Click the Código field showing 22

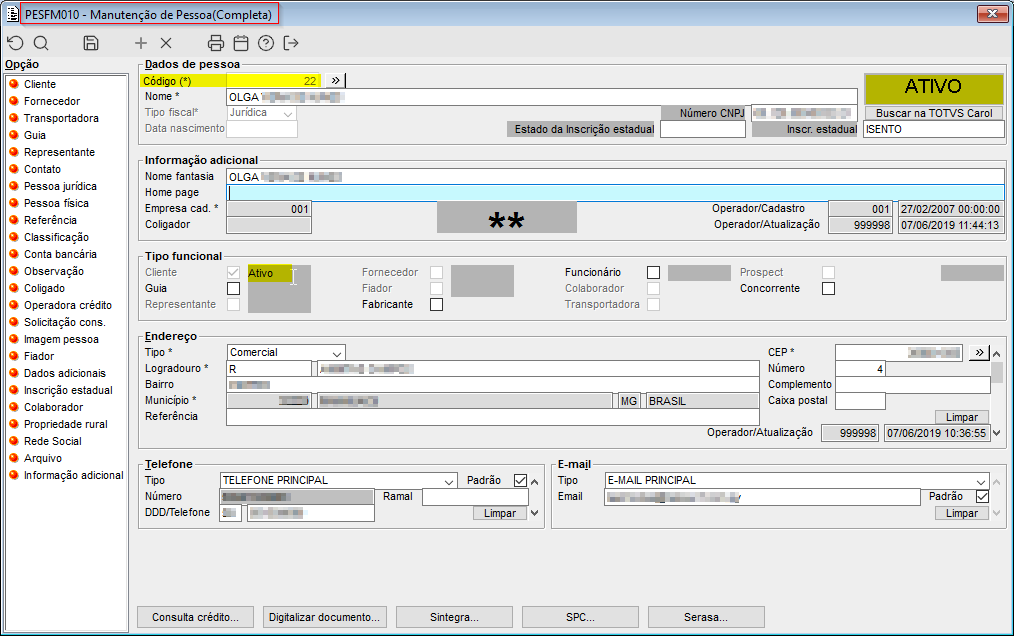[273, 81]
